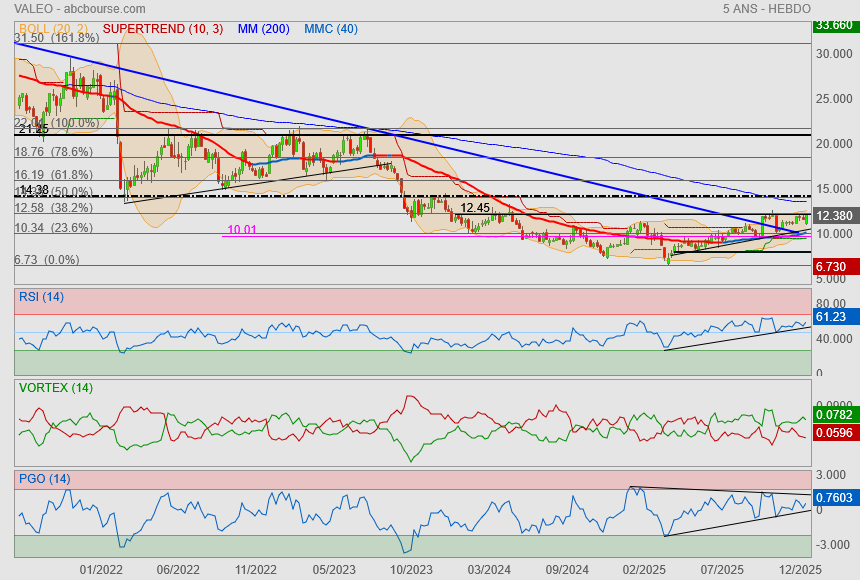Viewport: 860px width, 580px height.
Task: Select the MMC (40) indicator label
Action: point(331,29)
